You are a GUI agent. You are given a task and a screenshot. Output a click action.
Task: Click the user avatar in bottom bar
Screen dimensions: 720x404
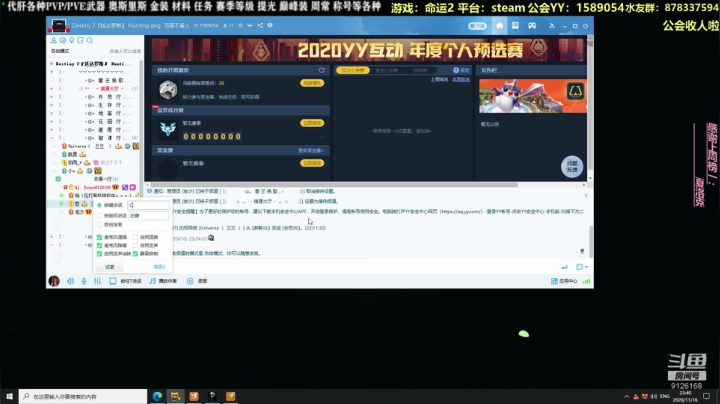pos(54,281)
